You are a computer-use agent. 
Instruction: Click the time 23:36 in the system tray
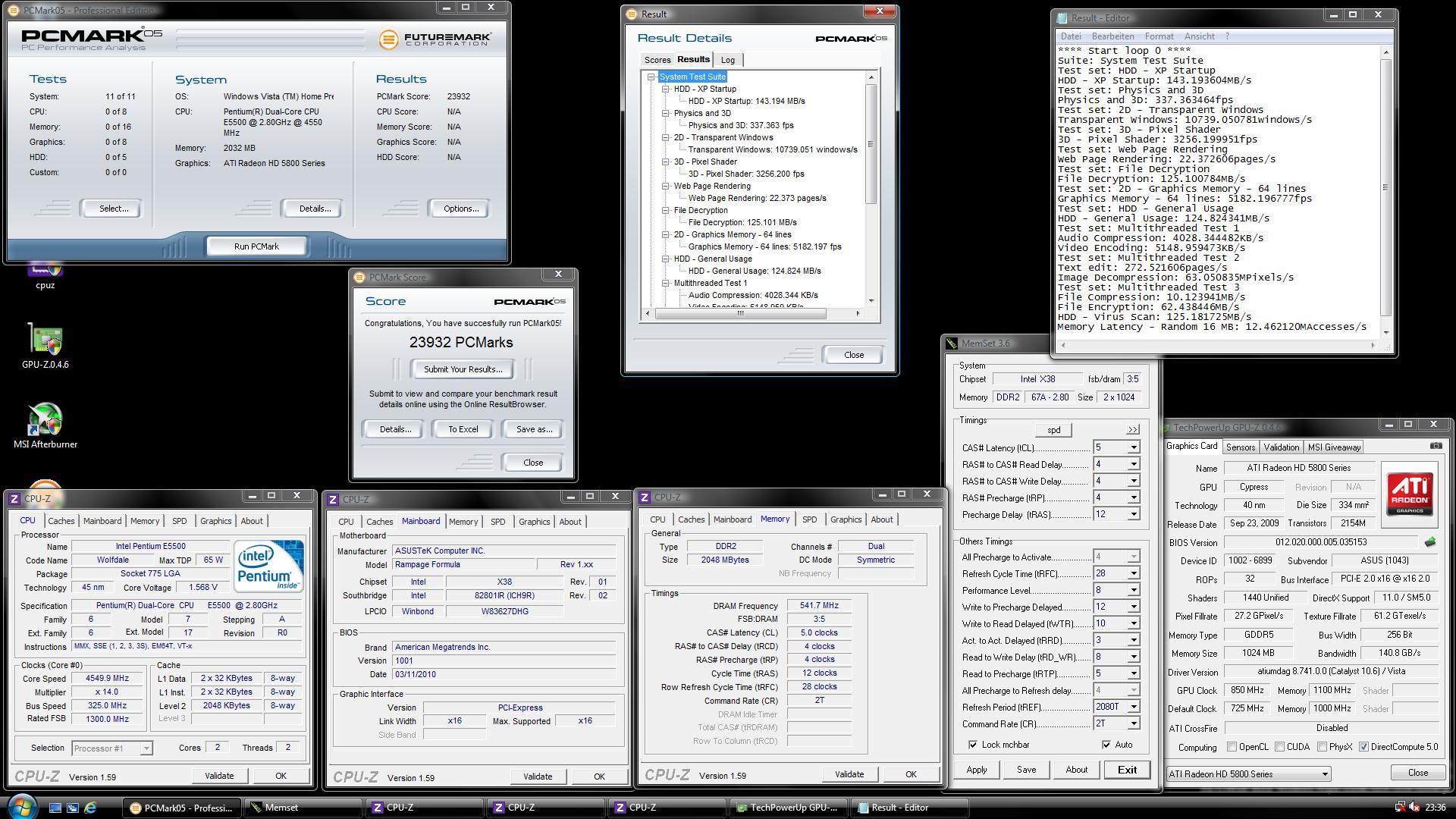tap(1435, 808)
